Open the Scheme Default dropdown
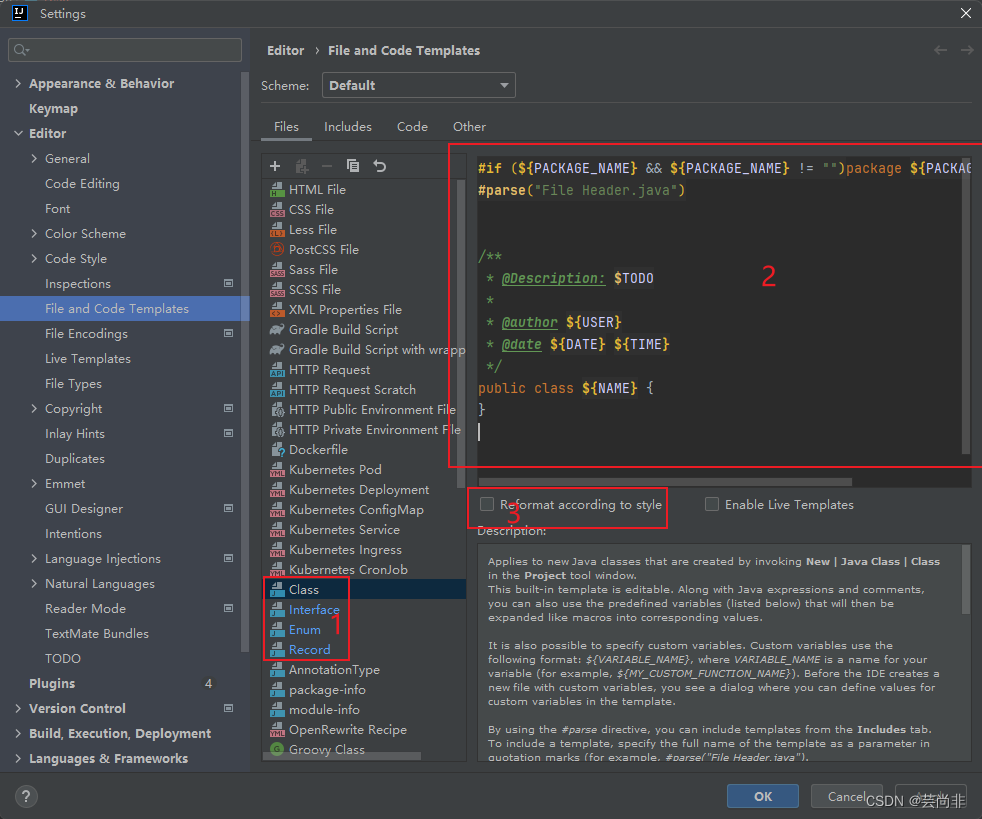The width and height of the screenshot is (982, 819). [418, 85]
